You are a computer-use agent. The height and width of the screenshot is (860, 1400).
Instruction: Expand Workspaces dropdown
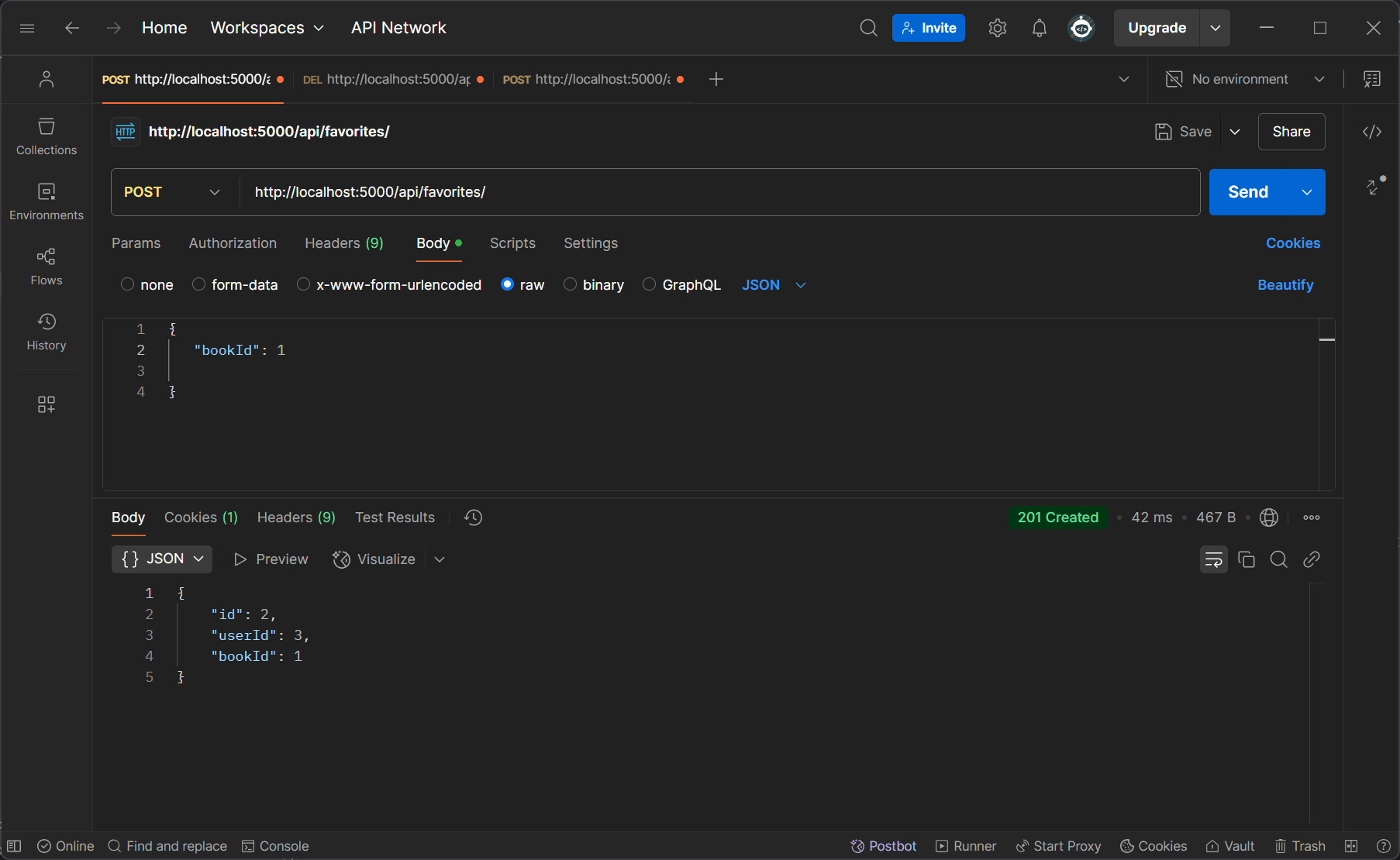[x=267, y=28]
